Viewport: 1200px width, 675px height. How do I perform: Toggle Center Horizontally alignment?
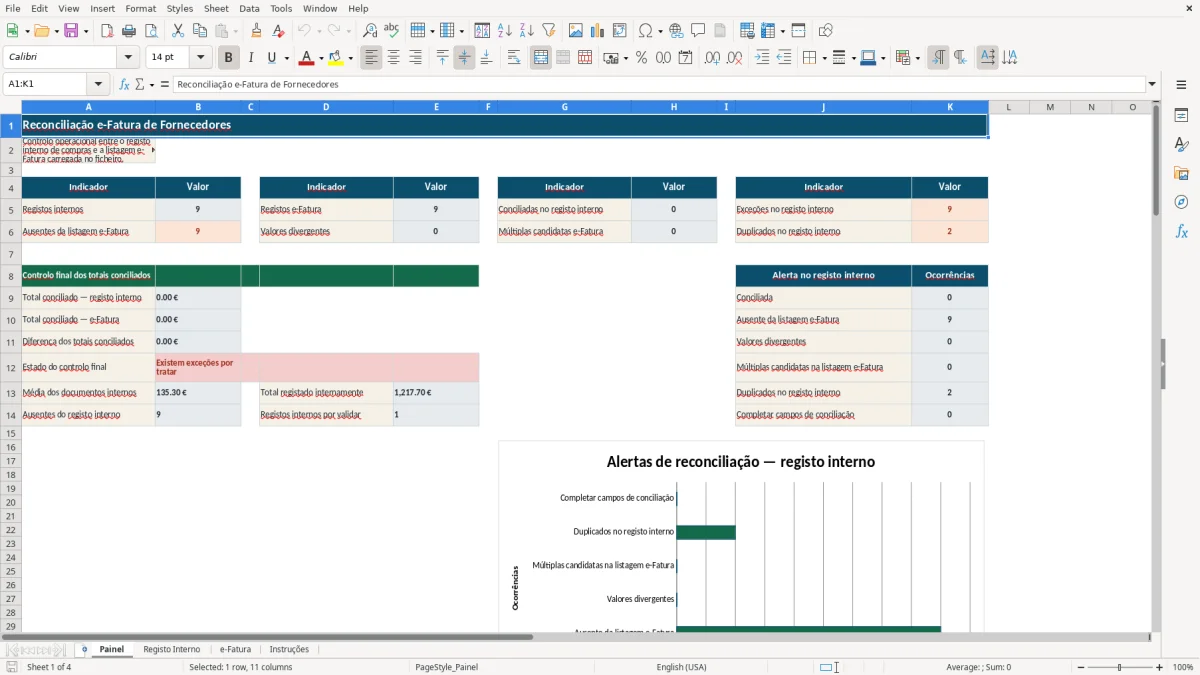(x=393, y=58)
